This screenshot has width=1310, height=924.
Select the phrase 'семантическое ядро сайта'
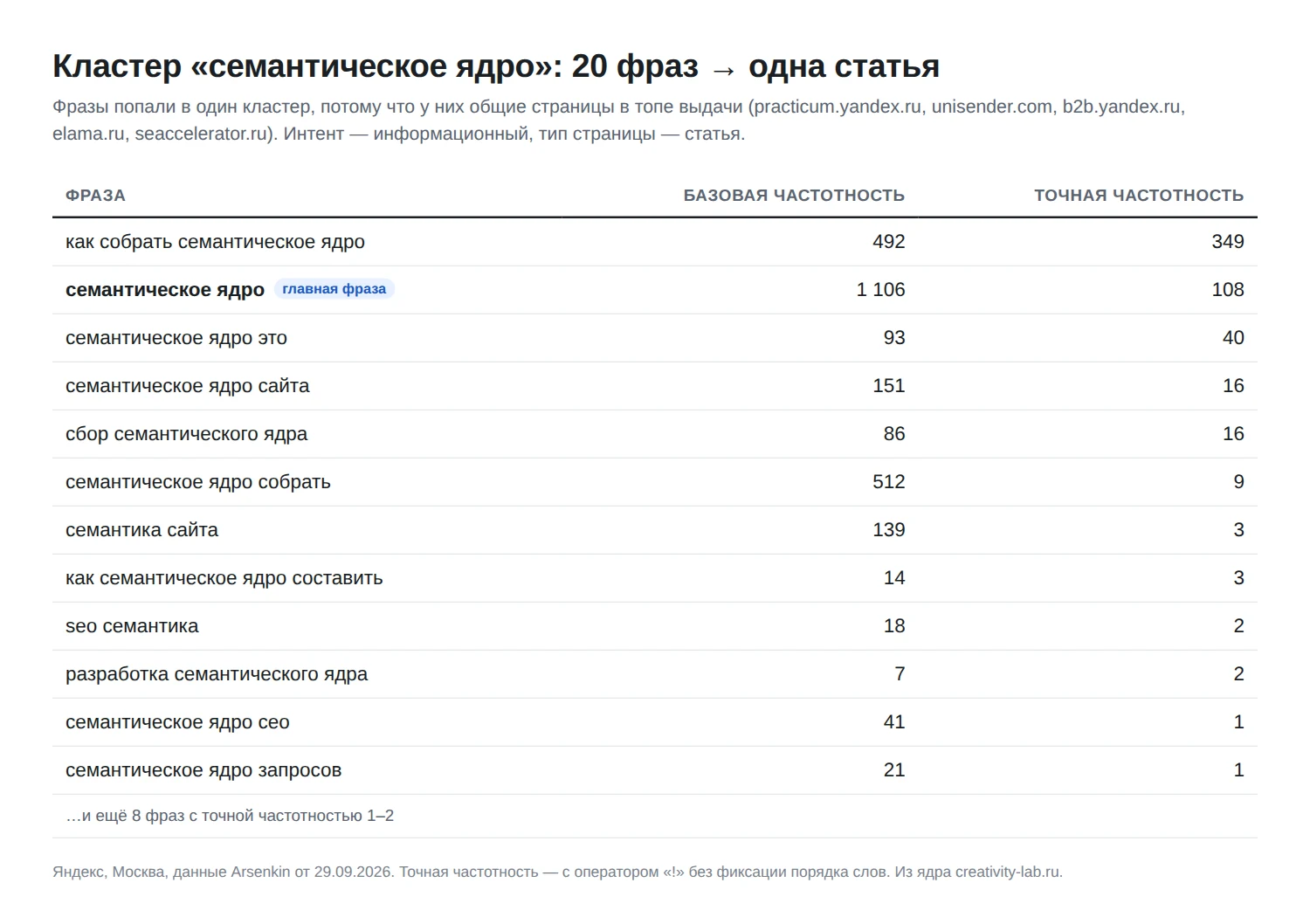point(187,386)
